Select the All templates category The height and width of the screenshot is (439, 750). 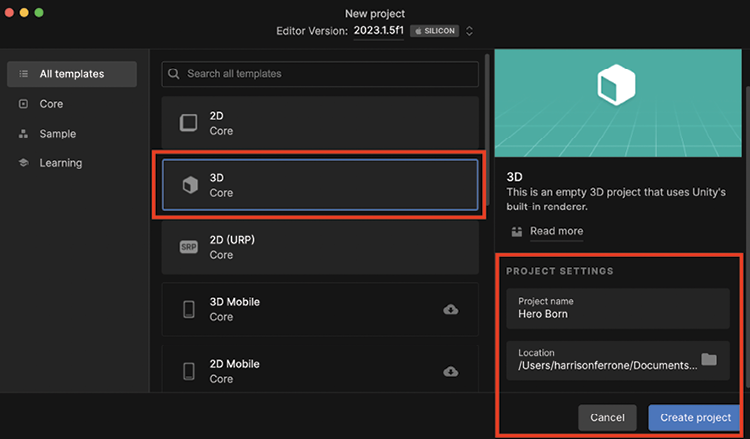coord(72,74)
